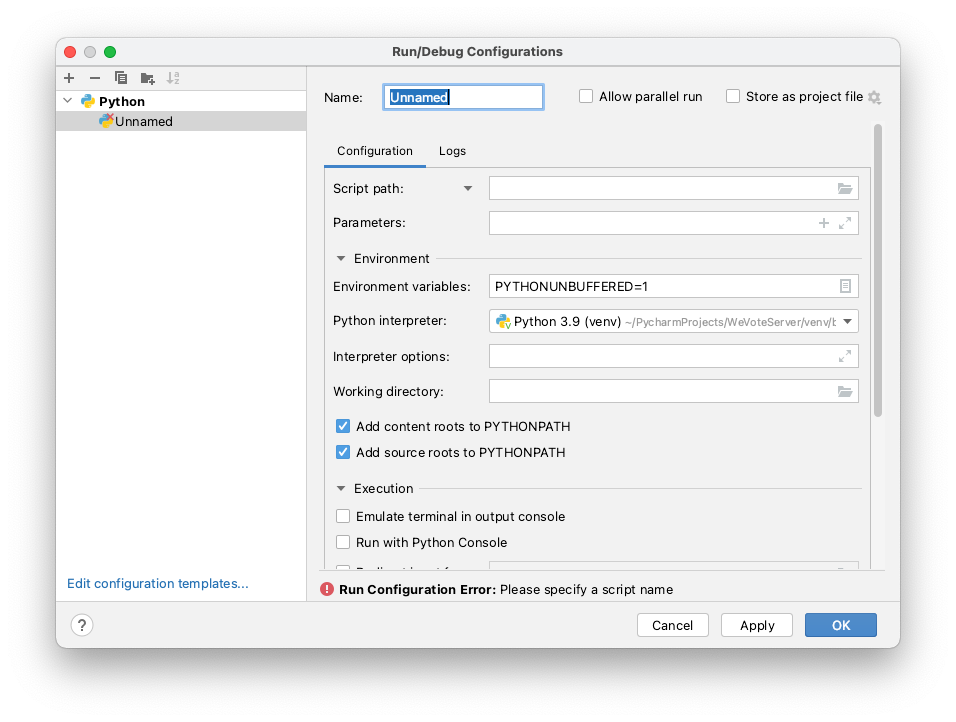
Task: Click the run configuration error icon
Action: [327, 589]
